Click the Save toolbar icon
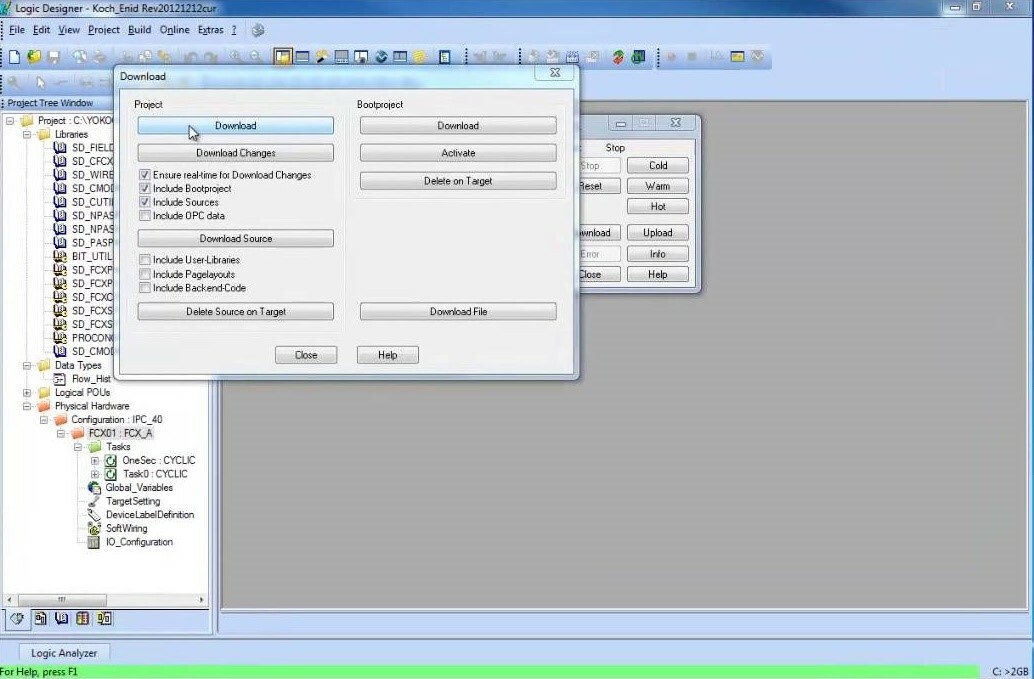This screenshot has width=1034, height=679. [x=54, y=57]
